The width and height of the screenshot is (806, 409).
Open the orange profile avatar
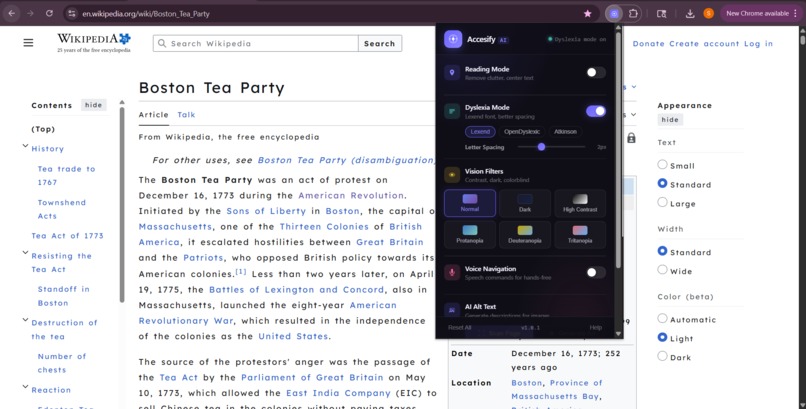tap(708, 13)
